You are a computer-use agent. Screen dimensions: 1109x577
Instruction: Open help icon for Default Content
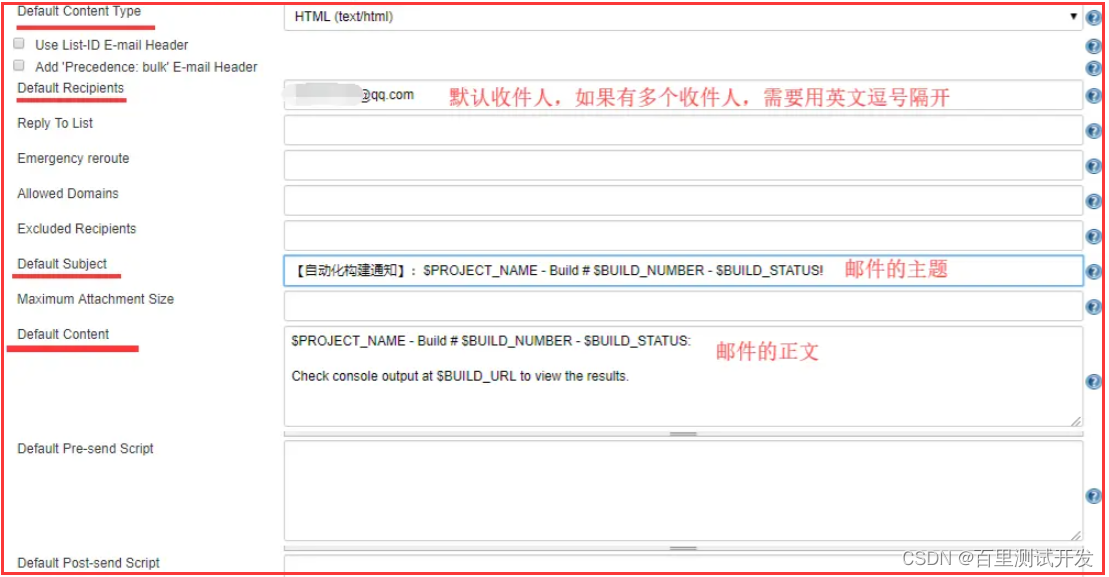coord(1093,382)
